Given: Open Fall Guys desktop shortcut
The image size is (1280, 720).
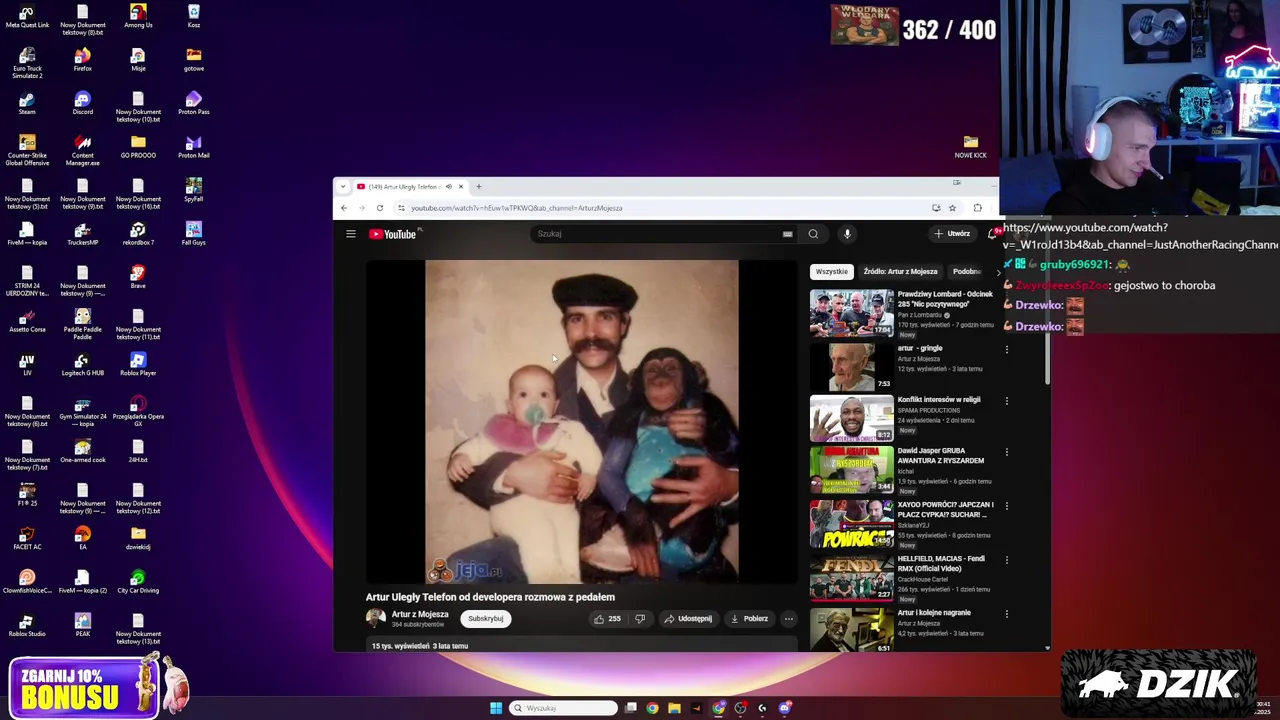Looking at the screenshot, I should pos(194,233).
